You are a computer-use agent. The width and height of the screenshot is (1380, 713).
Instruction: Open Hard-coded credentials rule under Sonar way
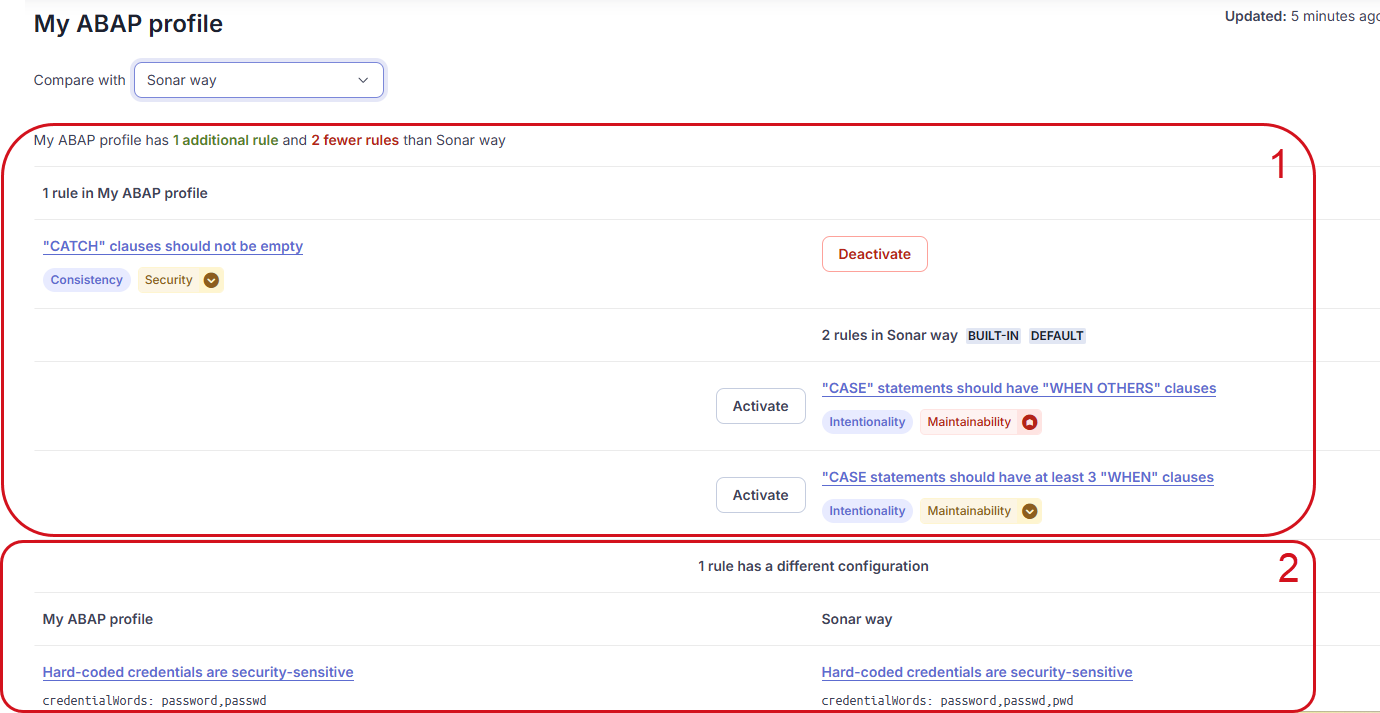[977, 672]
